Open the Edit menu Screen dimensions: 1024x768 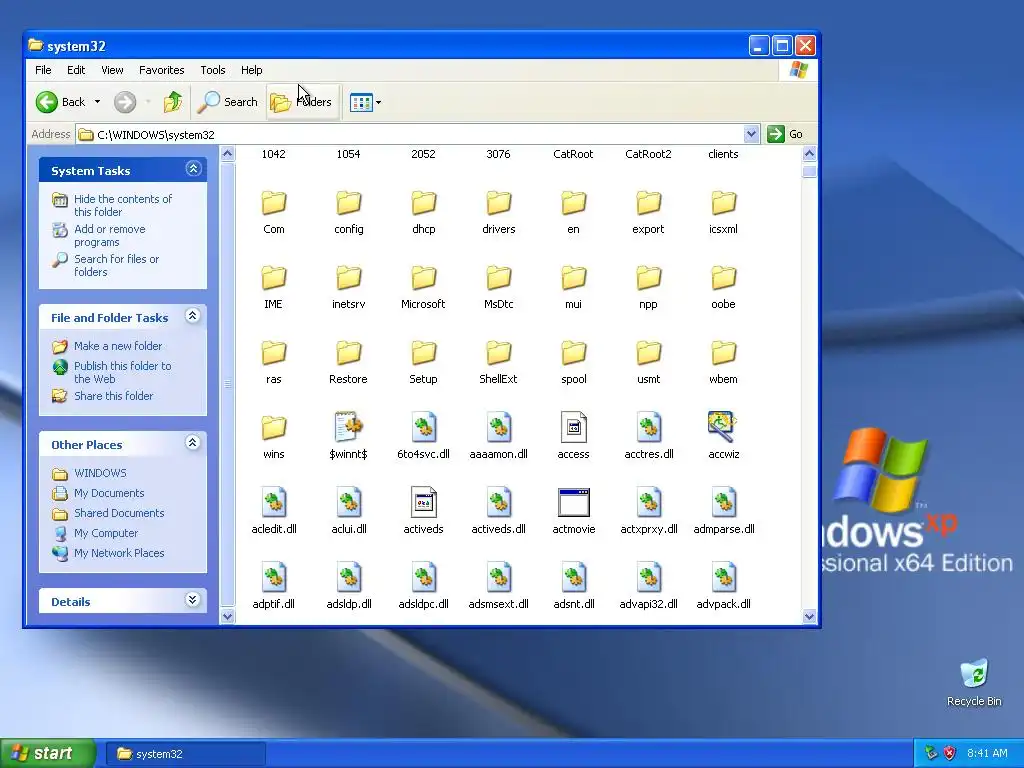76,70
